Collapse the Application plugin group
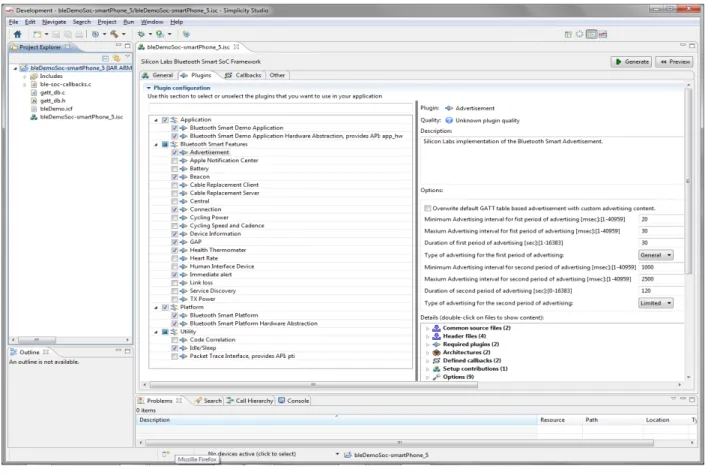This screenshot has width=705, height=475. coord(156,120)
